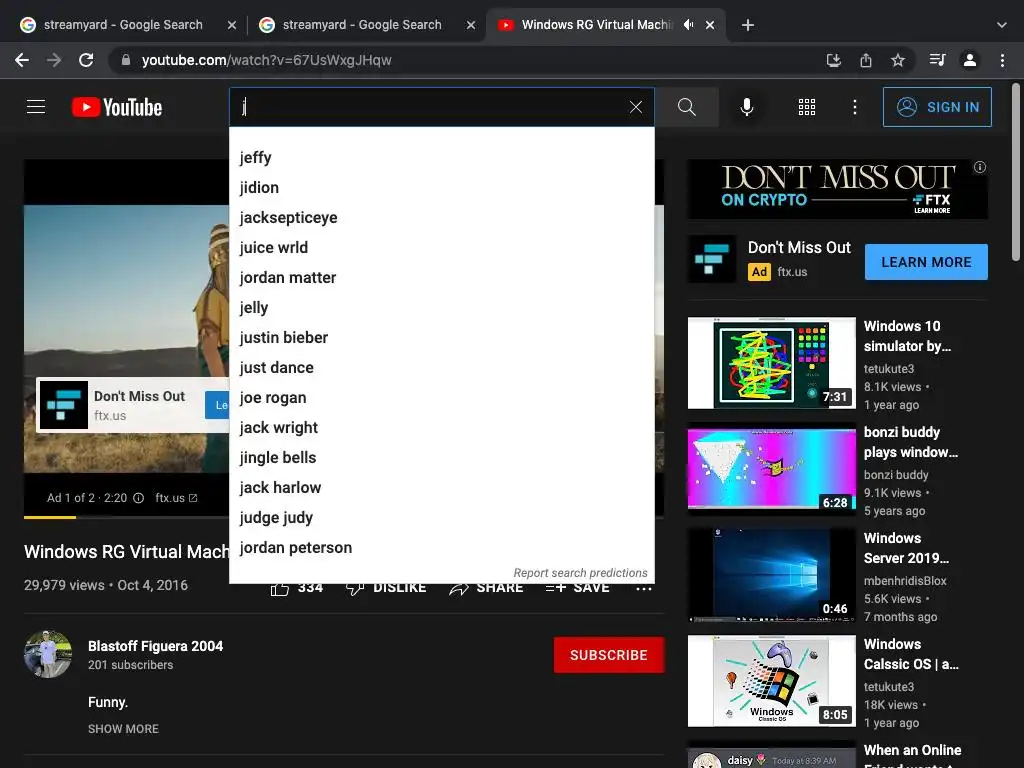Open Blastoff Figuera 2004 channel name

(155, 646)
